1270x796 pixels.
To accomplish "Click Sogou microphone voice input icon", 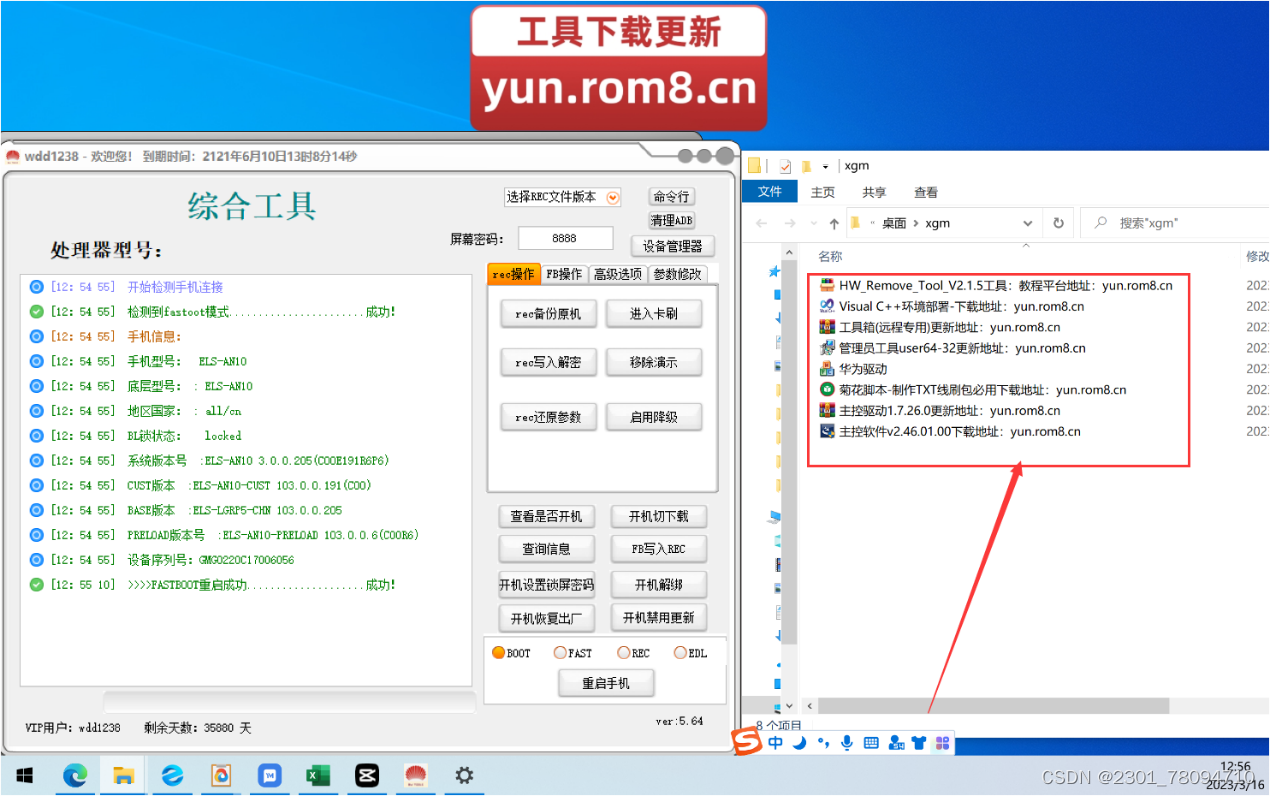I will click(x=847, y=743).
